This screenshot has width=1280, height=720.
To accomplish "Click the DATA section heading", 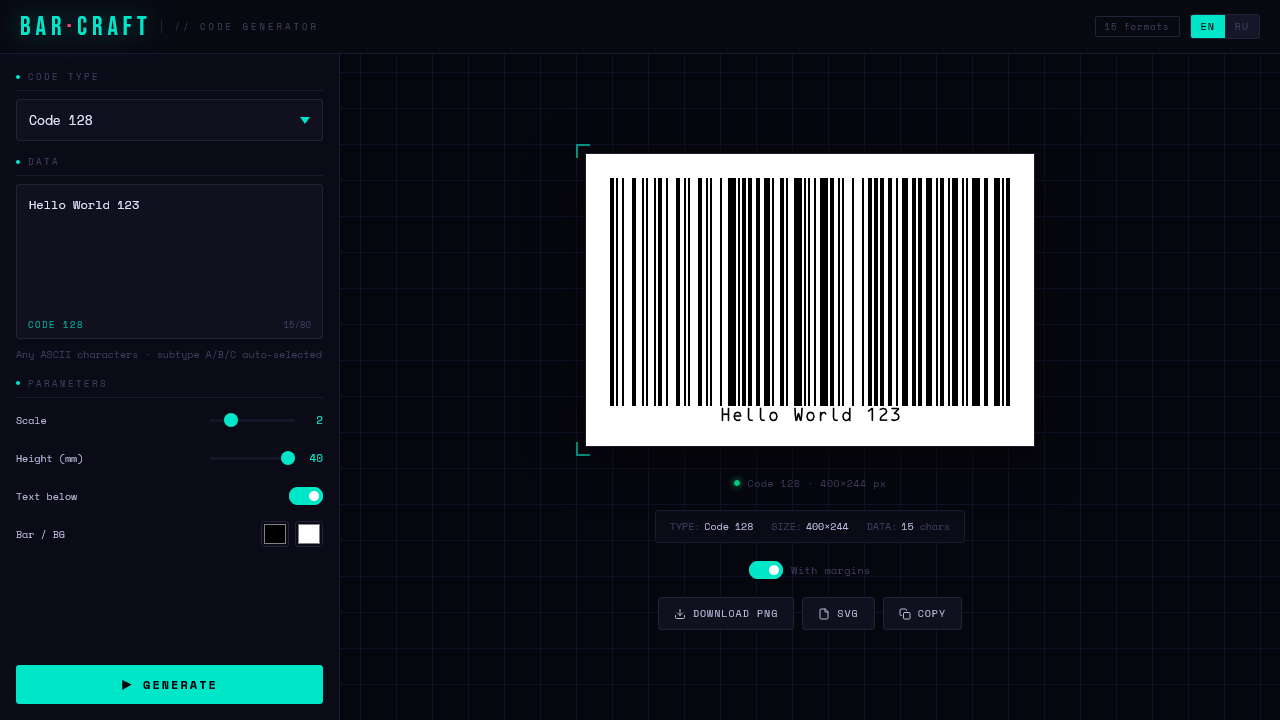I will pos(44,162).
